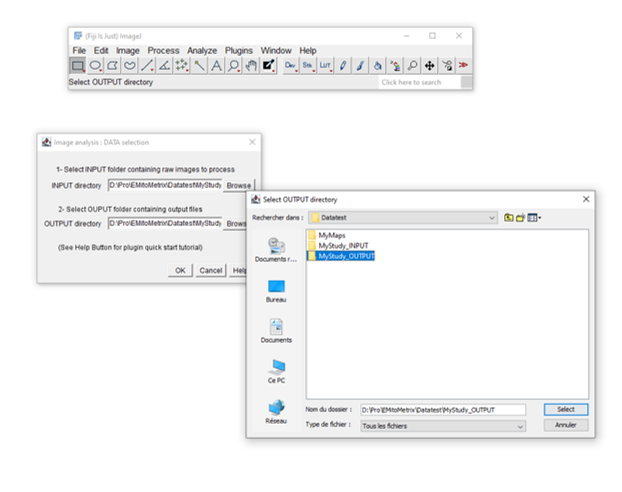Image resolution: width=622 pixels, height=492 pixels.
Task: Open the Plugins menu
Action: coord(239,50)
